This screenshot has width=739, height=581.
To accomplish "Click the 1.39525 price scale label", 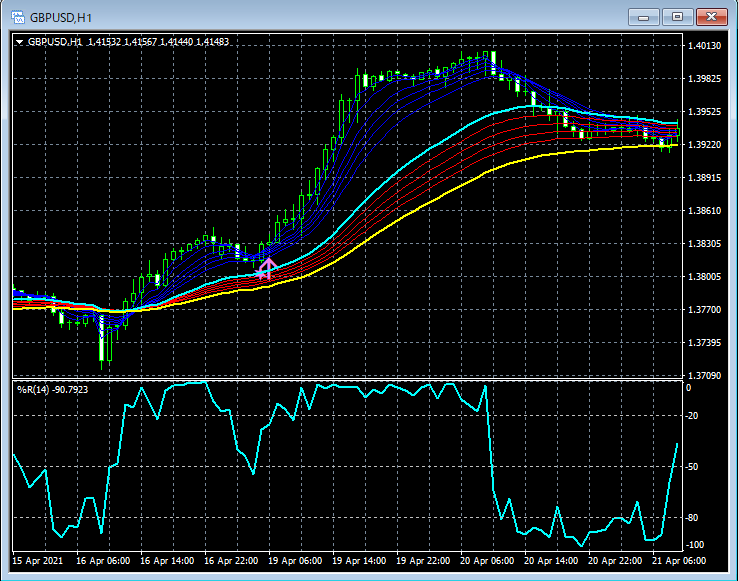I will click(x=704, y=112).
